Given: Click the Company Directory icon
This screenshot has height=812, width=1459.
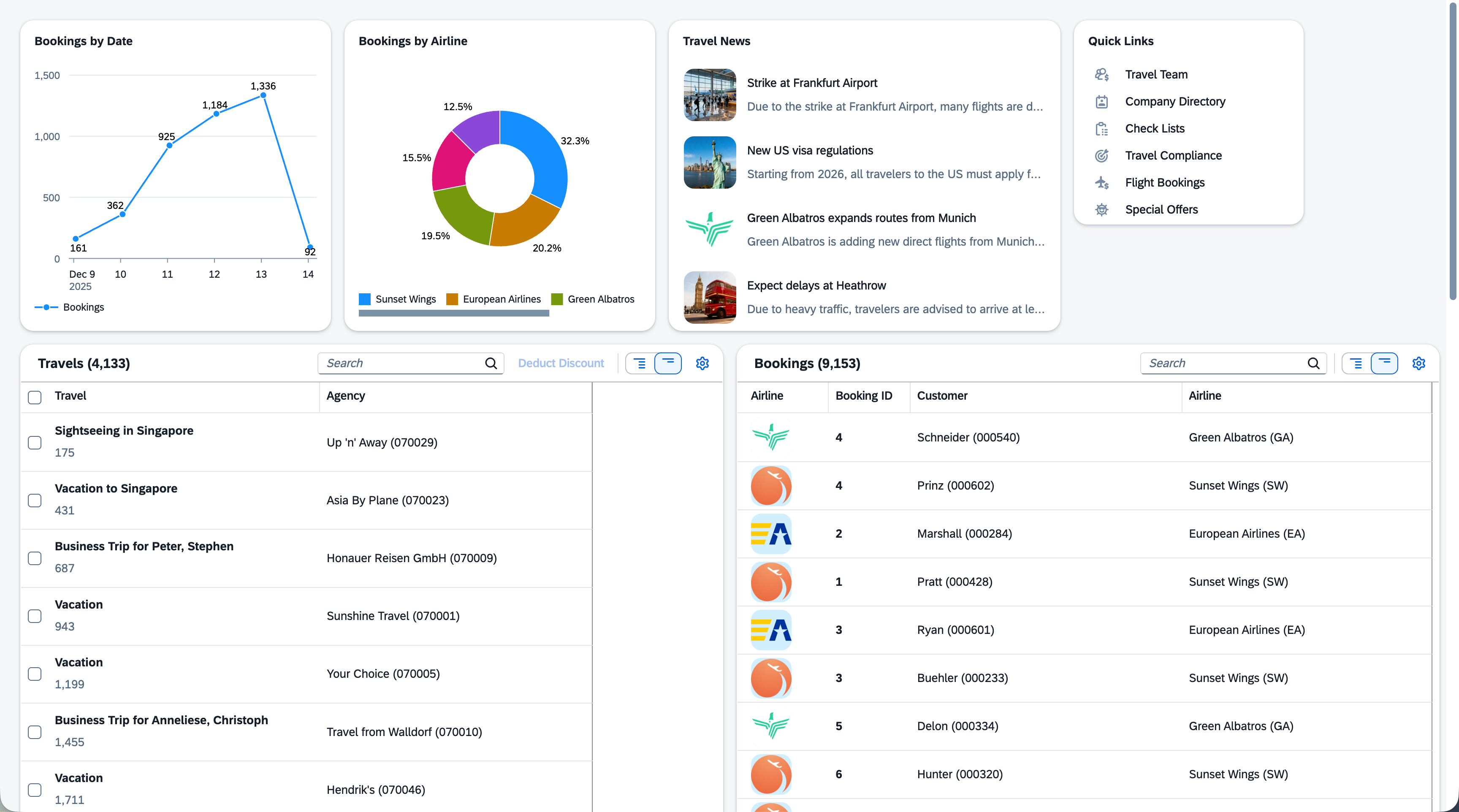Looking at the screenshot, I should point(1101,102).
